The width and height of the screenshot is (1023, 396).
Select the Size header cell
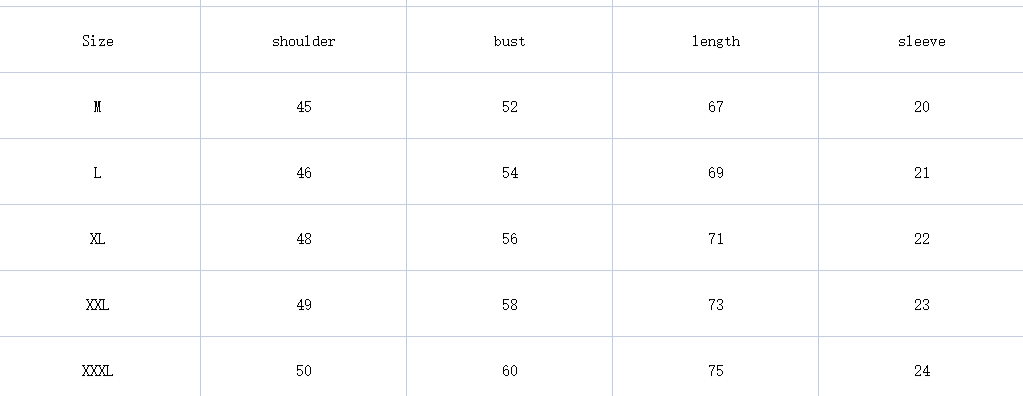(98, 41)
